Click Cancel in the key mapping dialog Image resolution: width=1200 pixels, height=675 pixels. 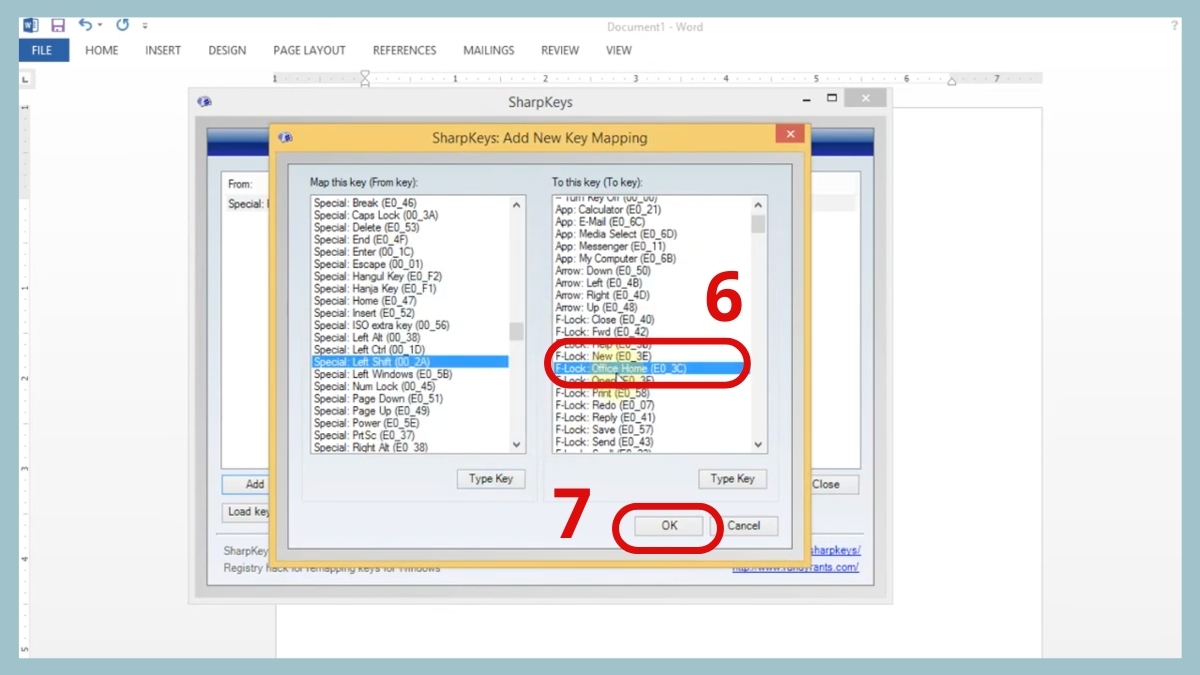click(743, 526)
